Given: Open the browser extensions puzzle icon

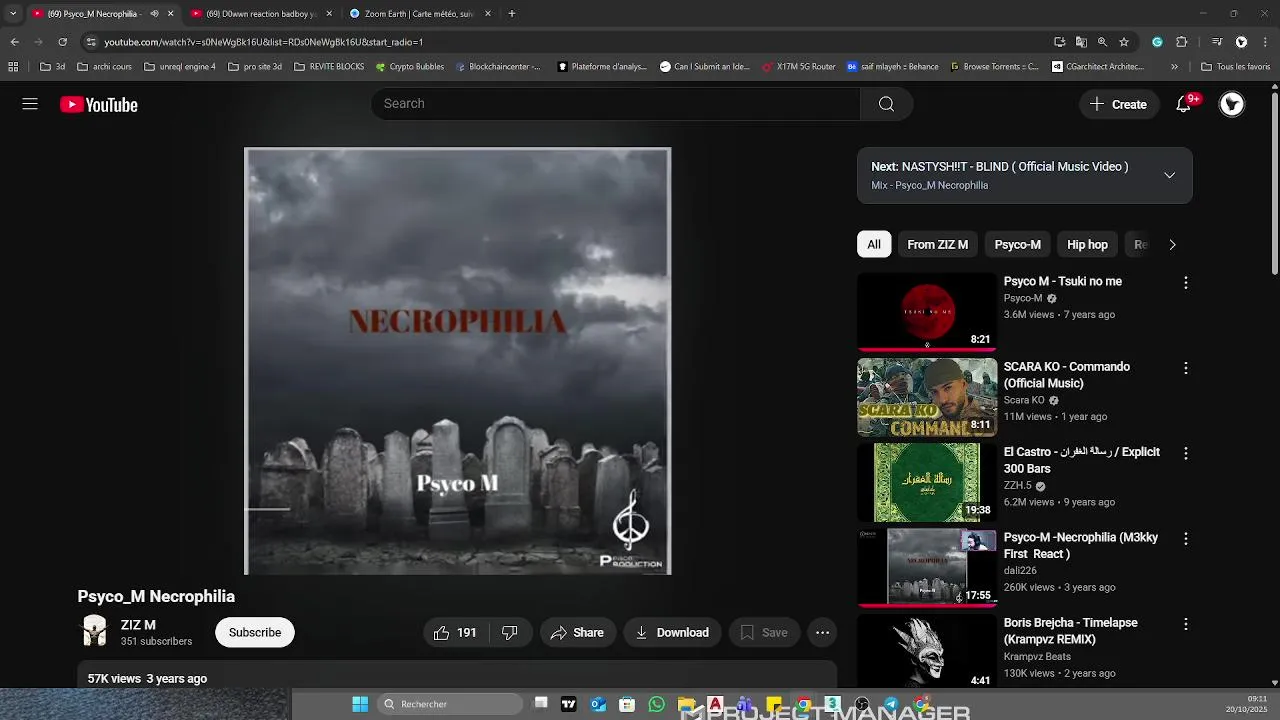Looking at the screenshot, I should click(x=1181, y=42).
